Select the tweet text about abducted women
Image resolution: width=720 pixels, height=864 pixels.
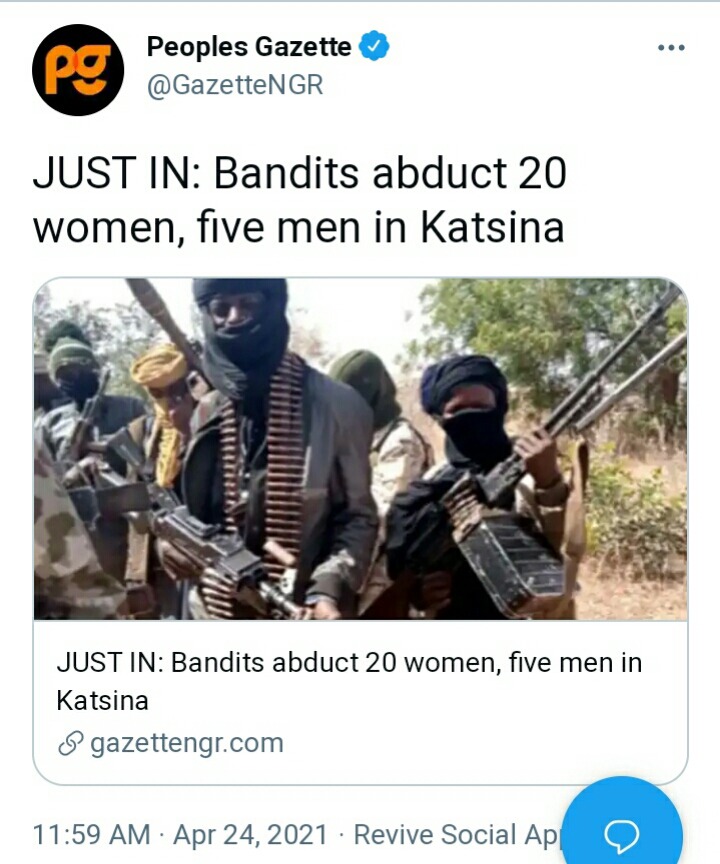click(x=300, y=199)
